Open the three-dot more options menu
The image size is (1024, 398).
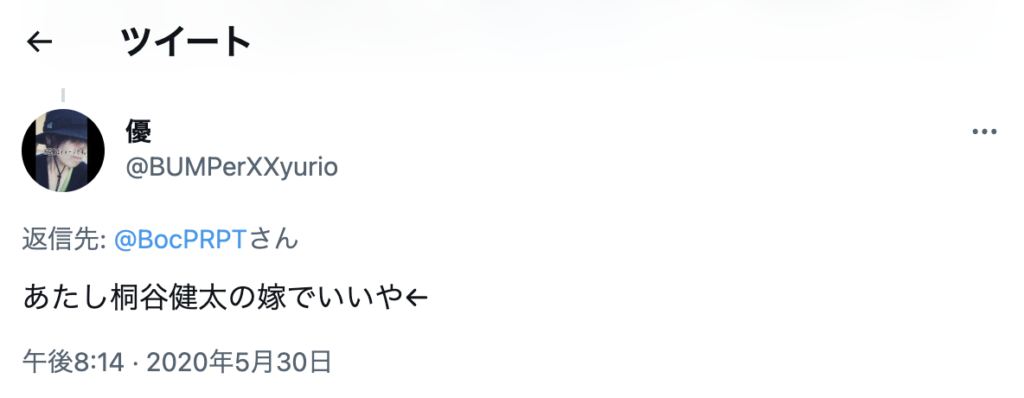coord(984,132)
